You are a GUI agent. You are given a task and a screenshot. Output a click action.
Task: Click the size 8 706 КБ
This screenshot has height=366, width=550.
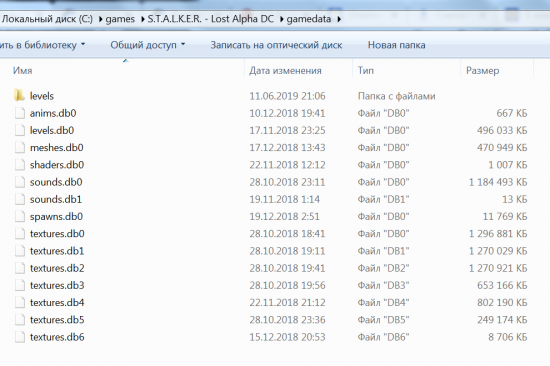(508, 337)
